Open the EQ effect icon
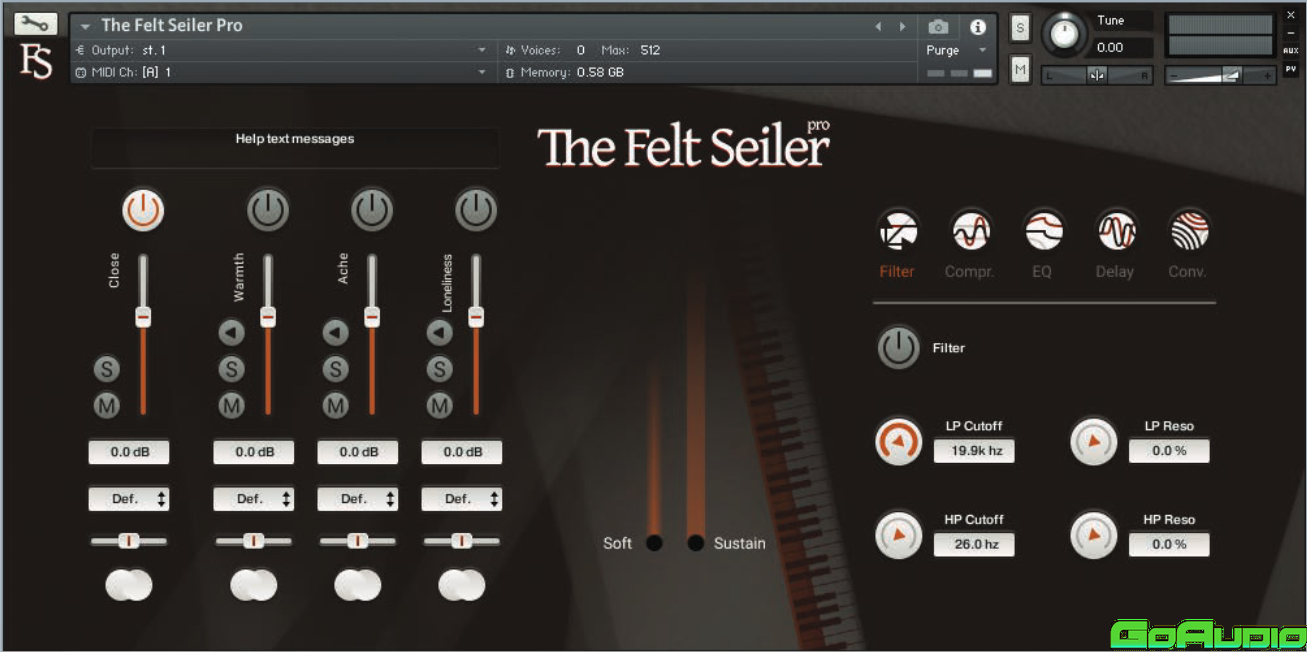The image size is (1307, 652). click(1043, 231)
